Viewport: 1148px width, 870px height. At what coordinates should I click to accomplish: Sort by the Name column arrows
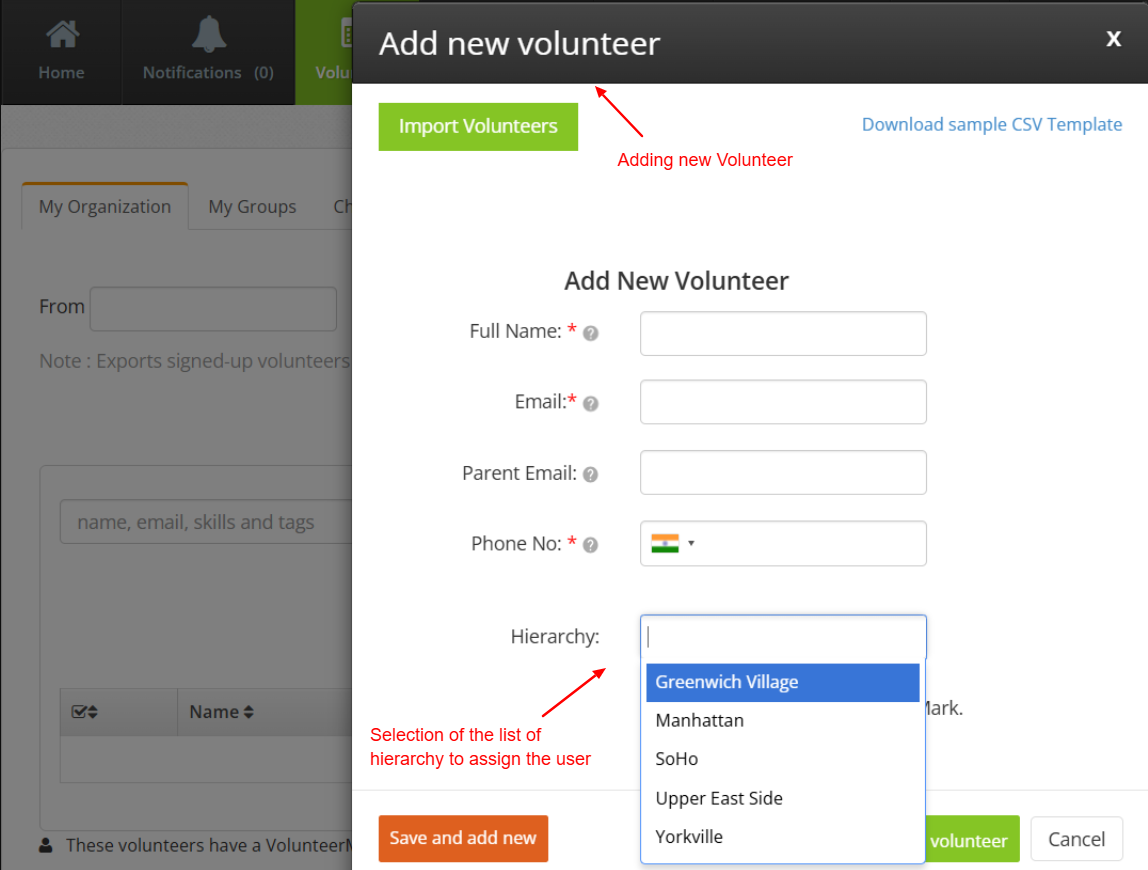click(250, 711)
